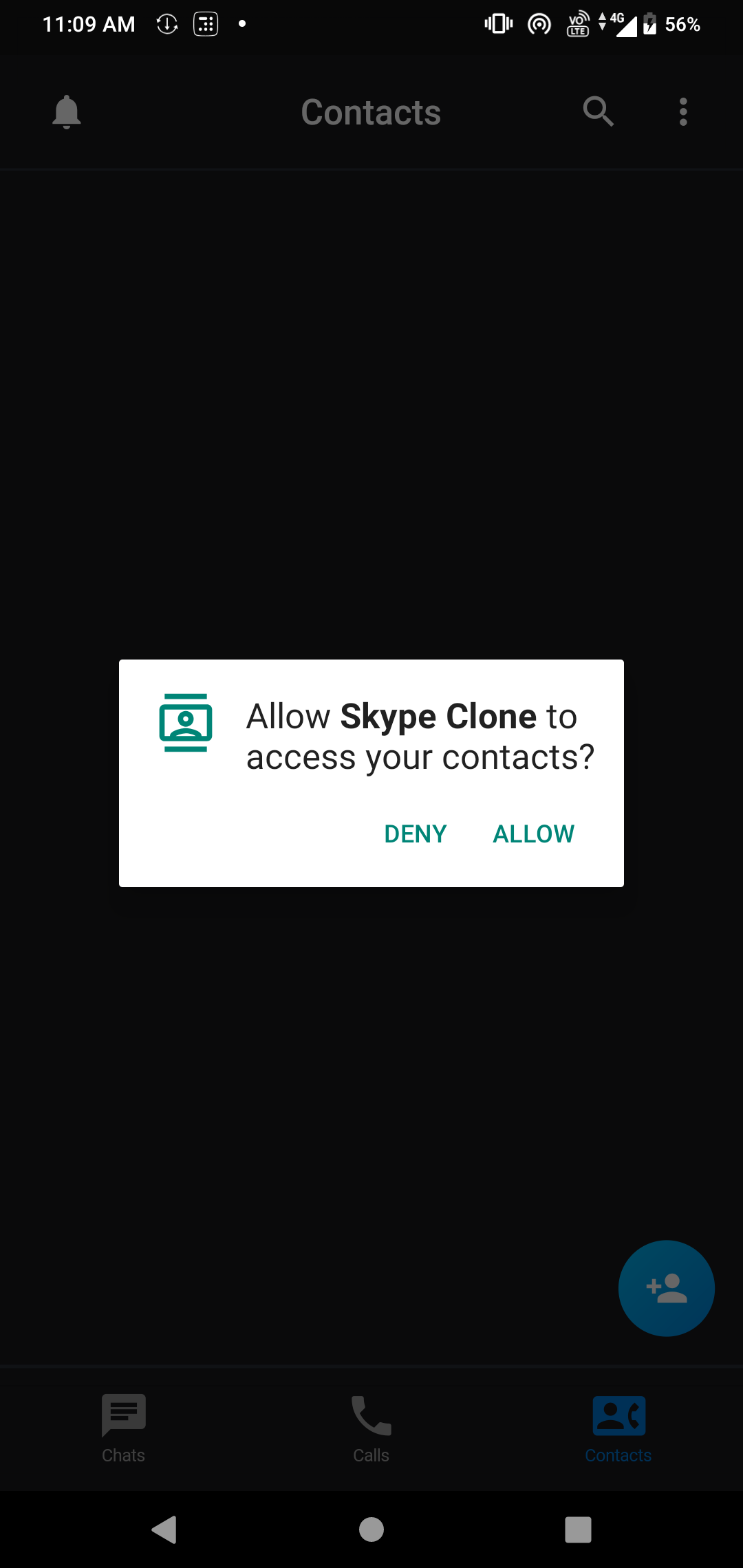This screenshot has width=743, height=1568.
Task: Open the three-dot overflow menu
Action: [683, 111]
